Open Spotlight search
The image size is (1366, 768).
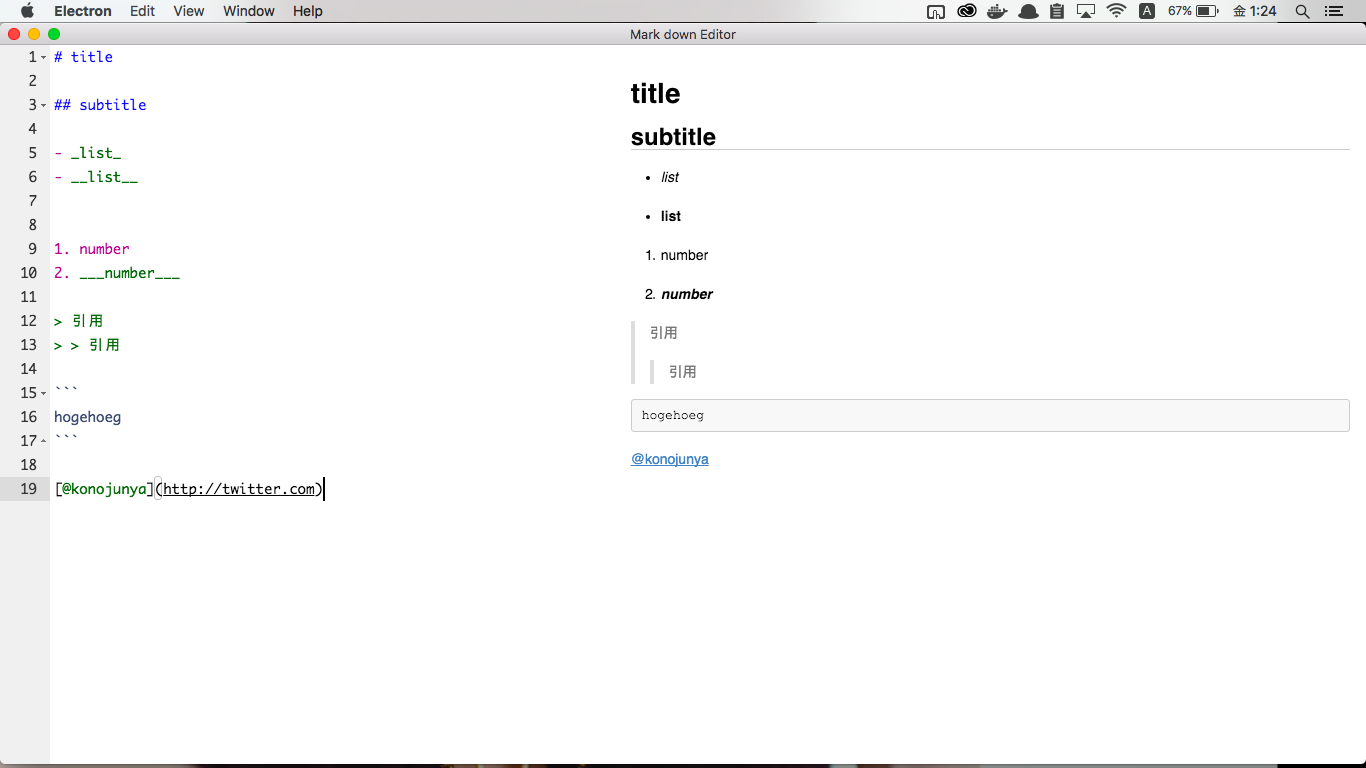click(x=1301, y=11)
